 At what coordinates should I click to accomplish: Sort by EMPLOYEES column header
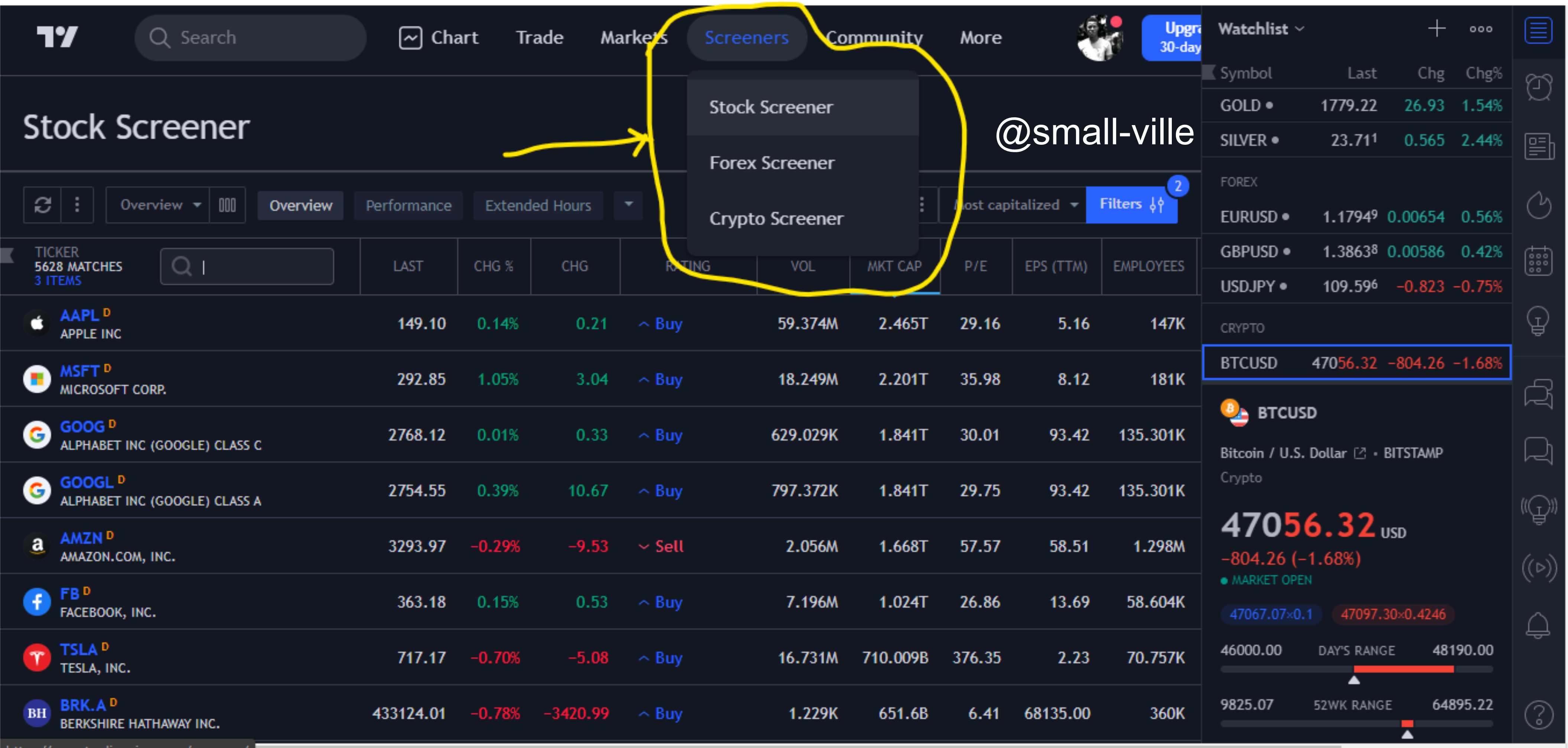(1148, 267)
